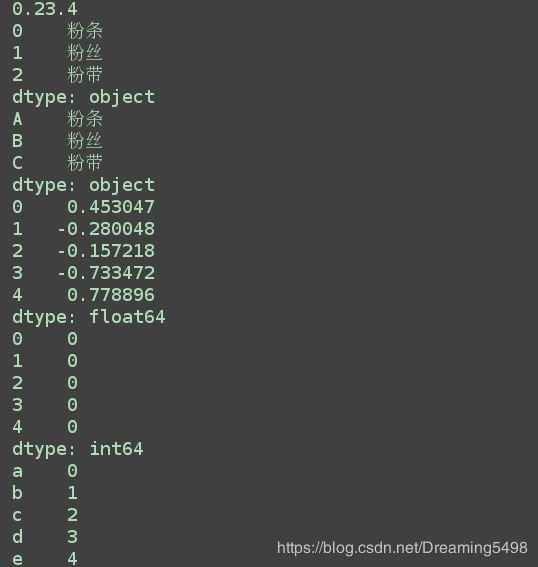538x567 pixels.
Task: Click the blog.csdn.net watermark link
Action: click(402, 548)
